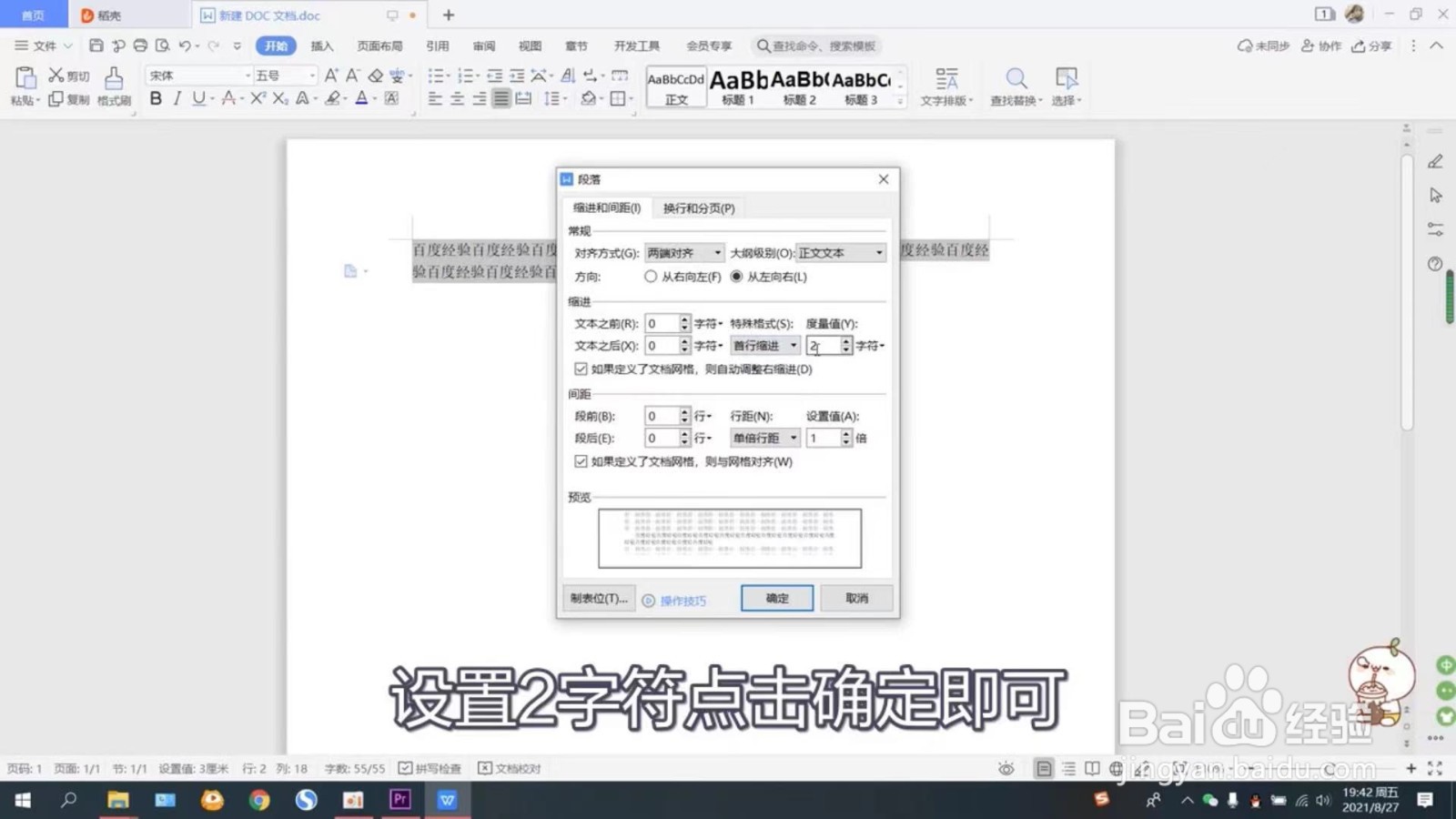
Task: Toggle align to grid checkbox
Action: click(581, 461)
